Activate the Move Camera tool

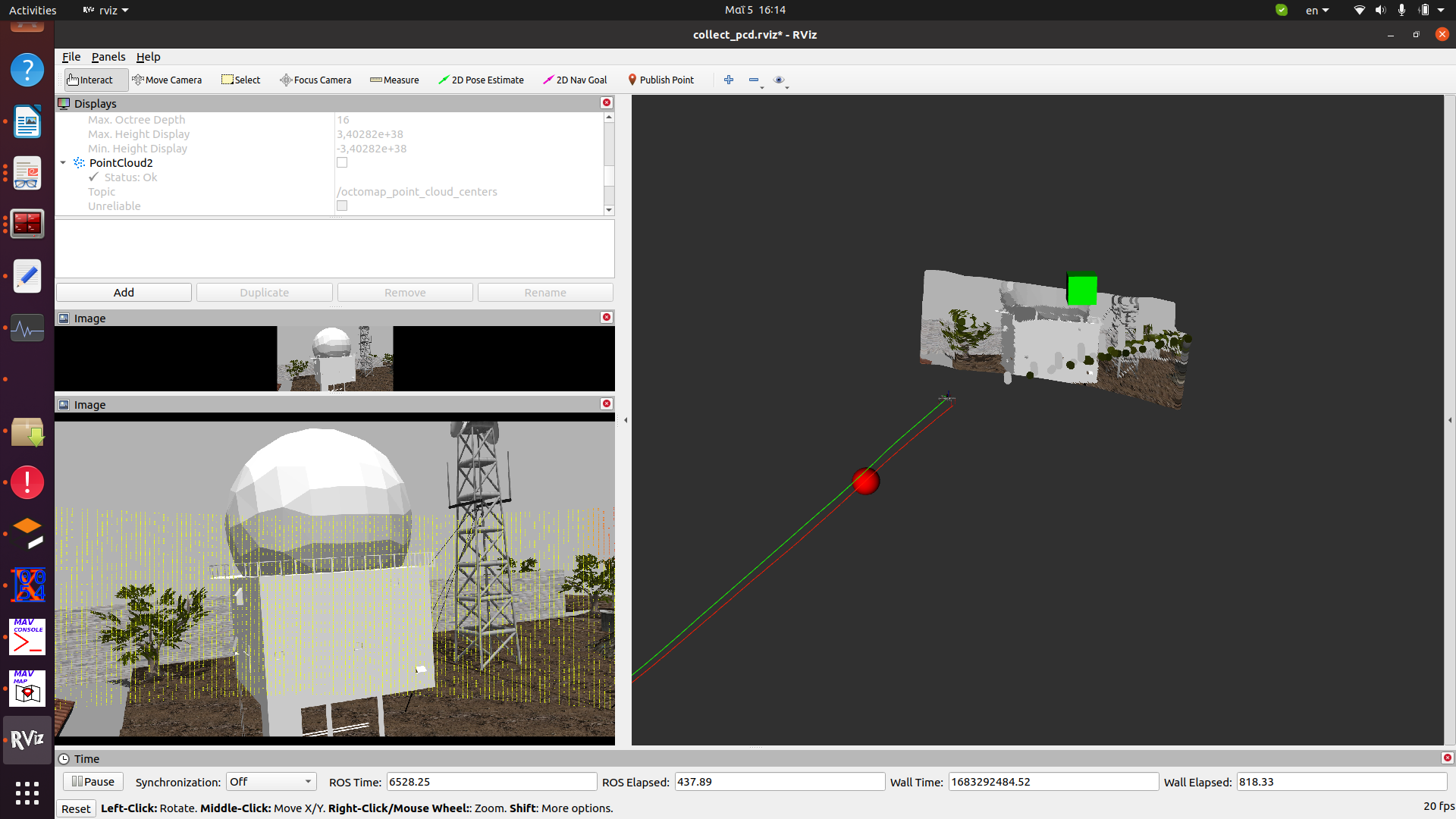click(x=167, y=80)
